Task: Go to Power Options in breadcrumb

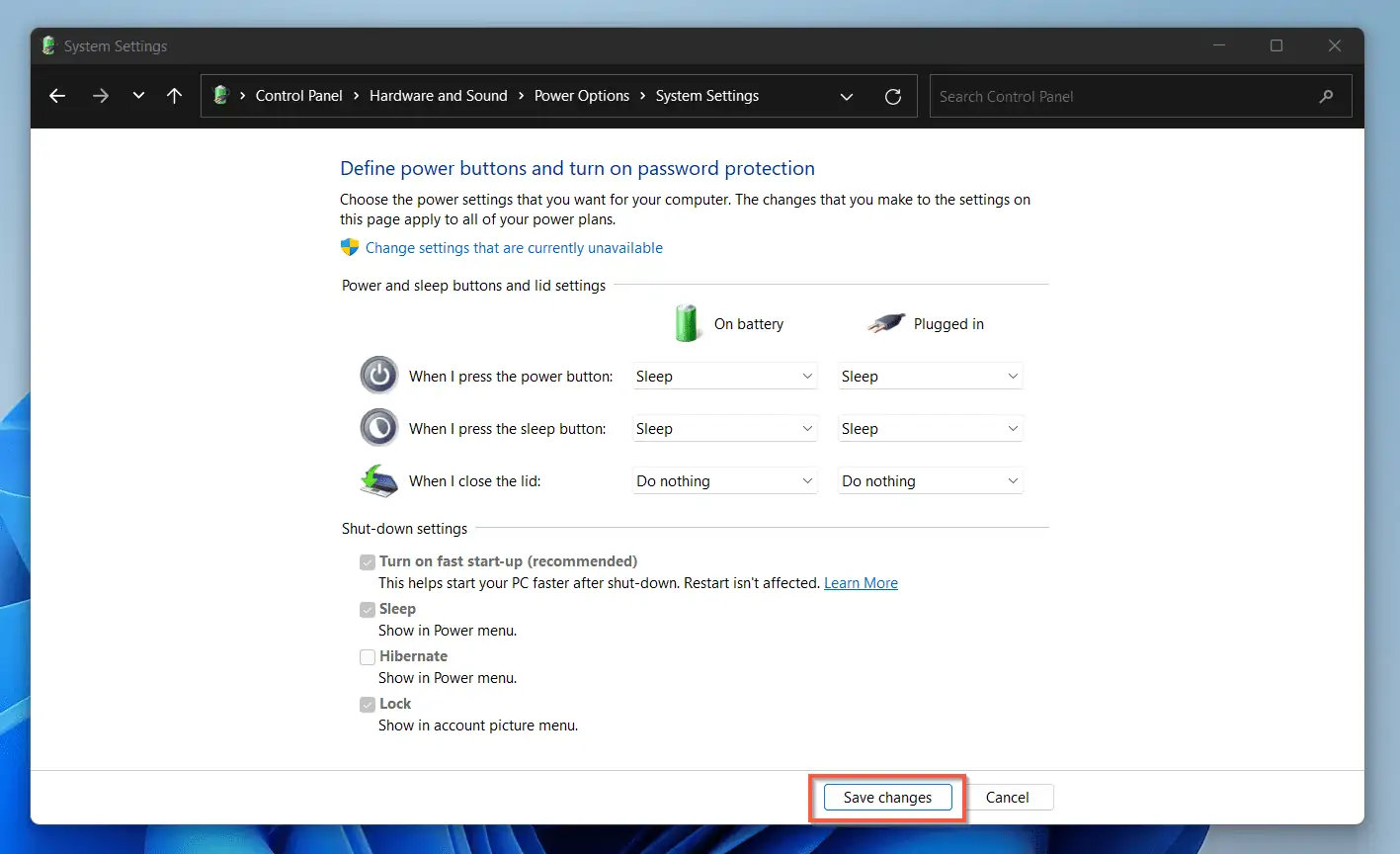Action: [x=581, y=96]
